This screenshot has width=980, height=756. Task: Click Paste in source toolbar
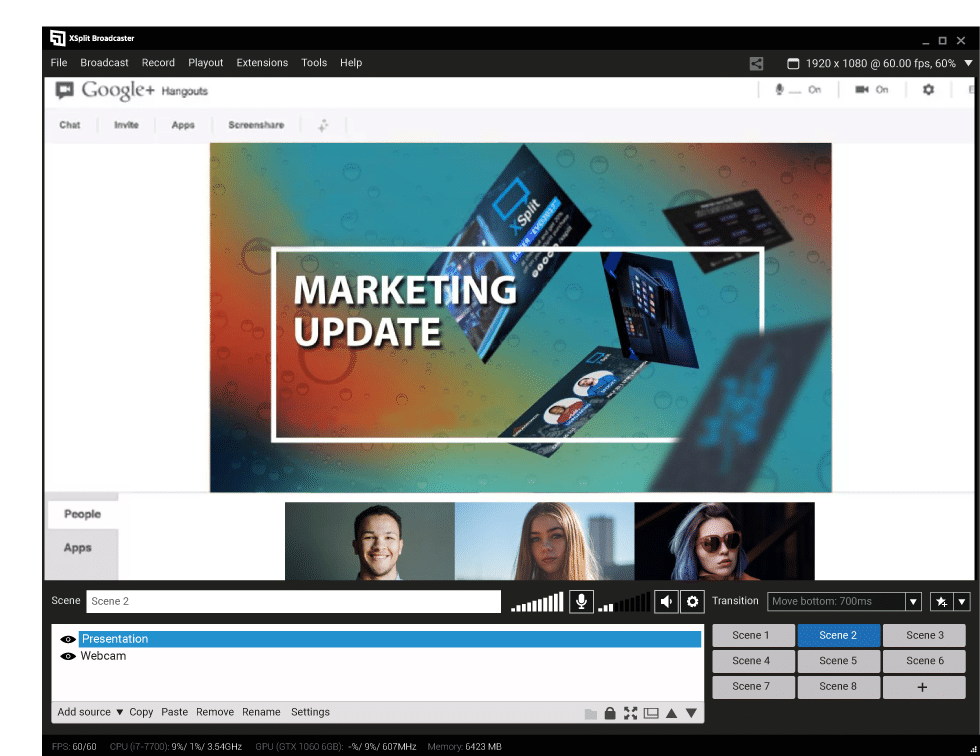174,712
